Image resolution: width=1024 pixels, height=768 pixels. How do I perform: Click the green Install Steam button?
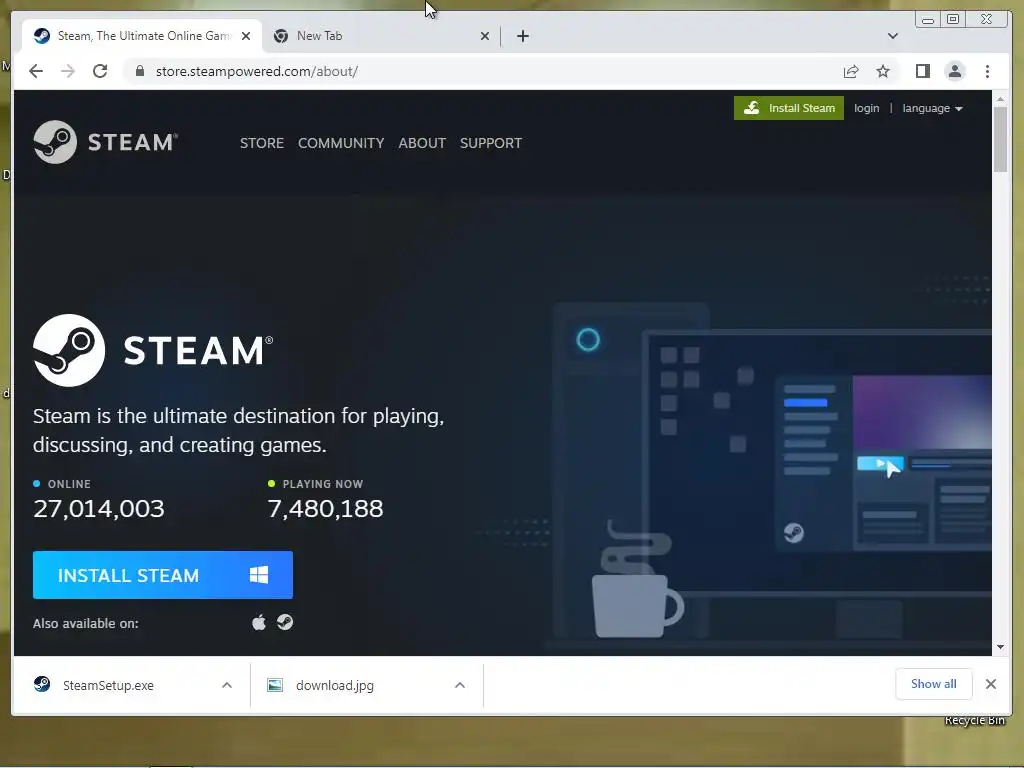pos(788,108)
